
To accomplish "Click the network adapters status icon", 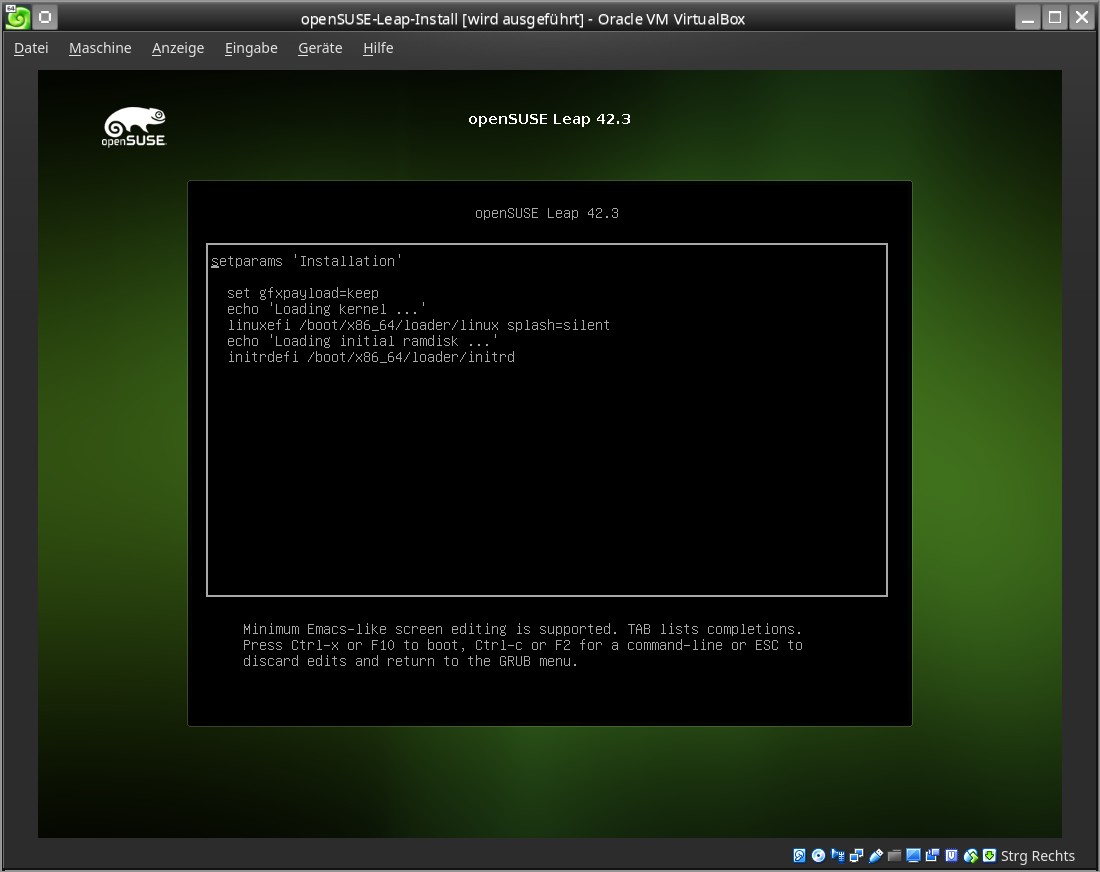I will [x=856, y=855].
